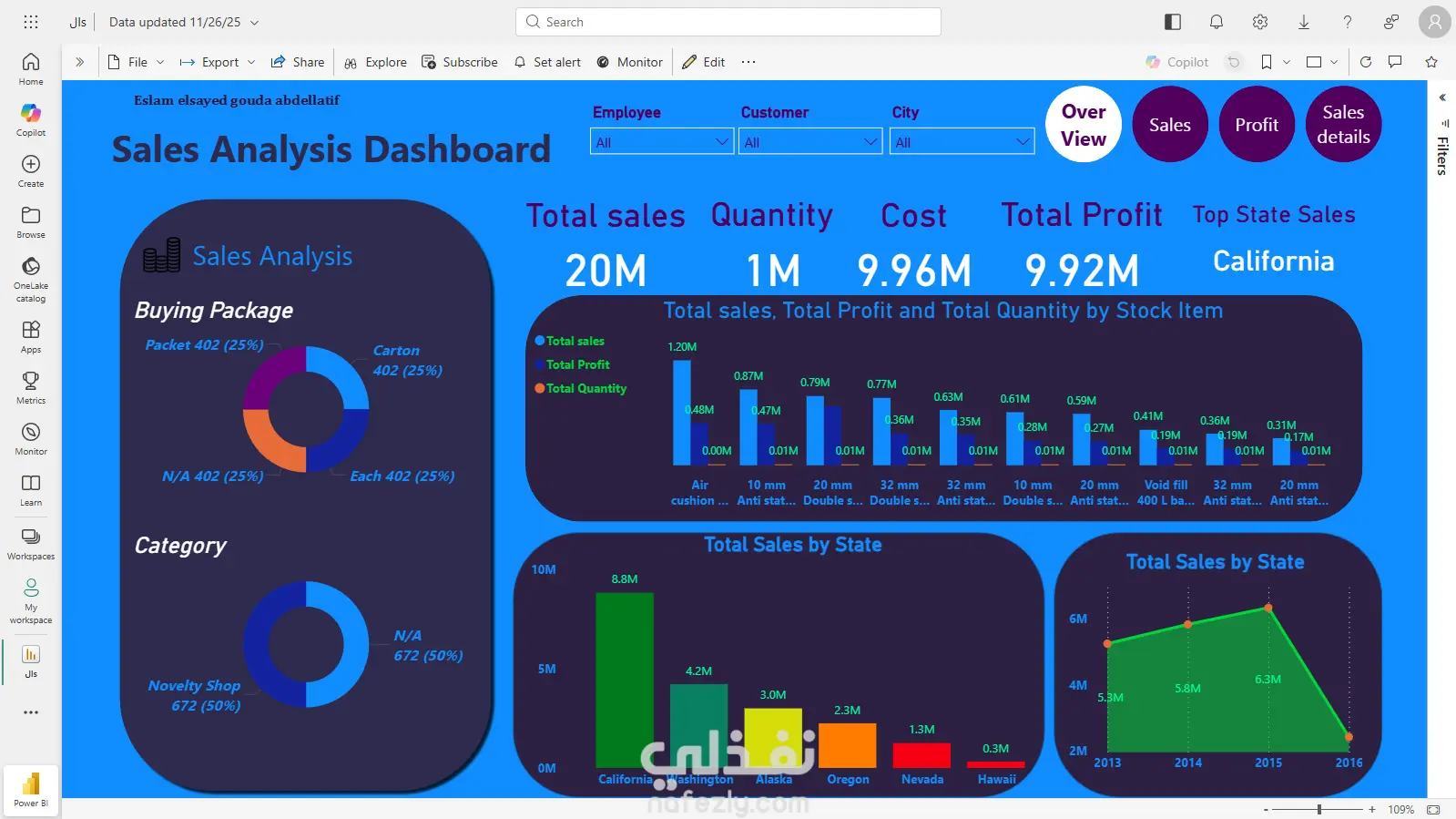This screenshot has width=1456, height=819.
Task: Open Metrics in the left navigation
Action: 31,387
